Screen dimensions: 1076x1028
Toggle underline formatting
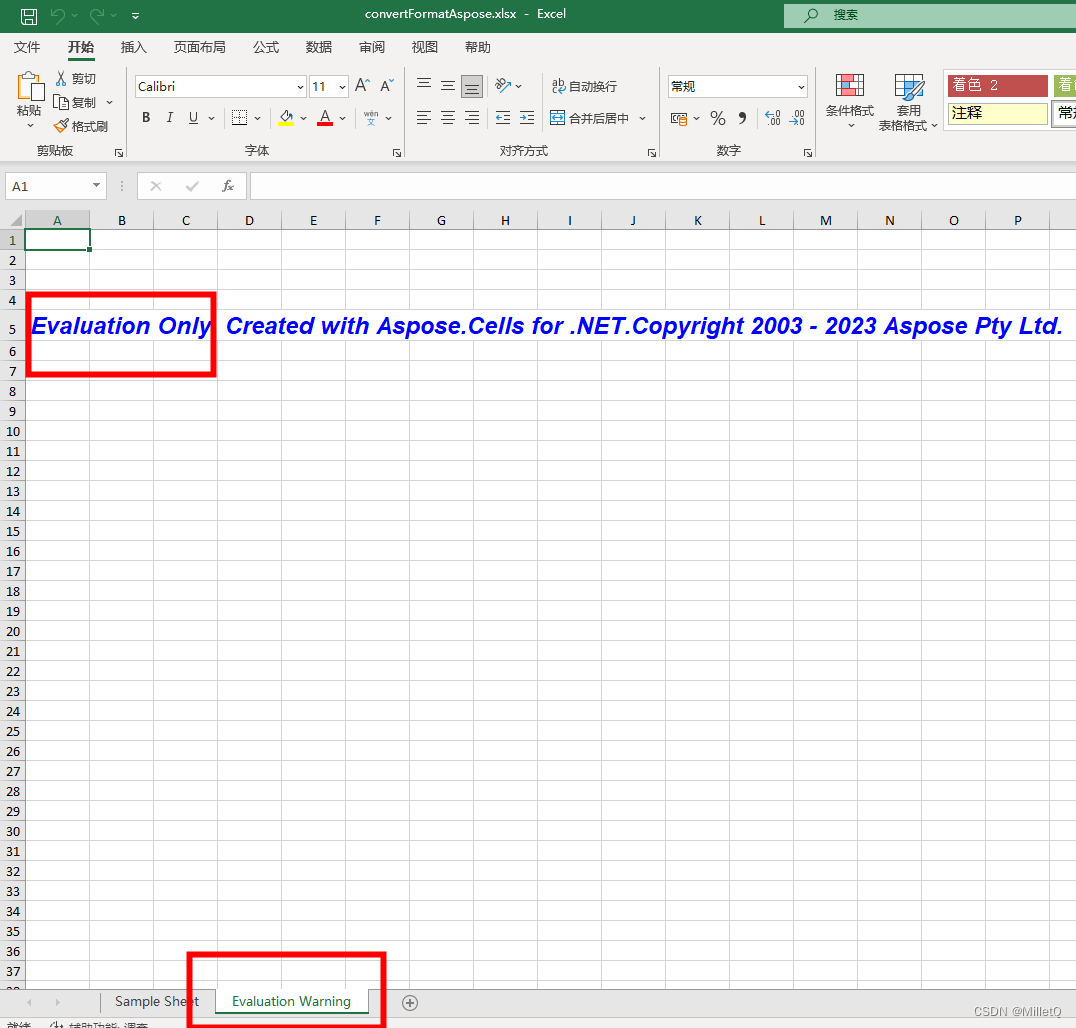[194, 118]
